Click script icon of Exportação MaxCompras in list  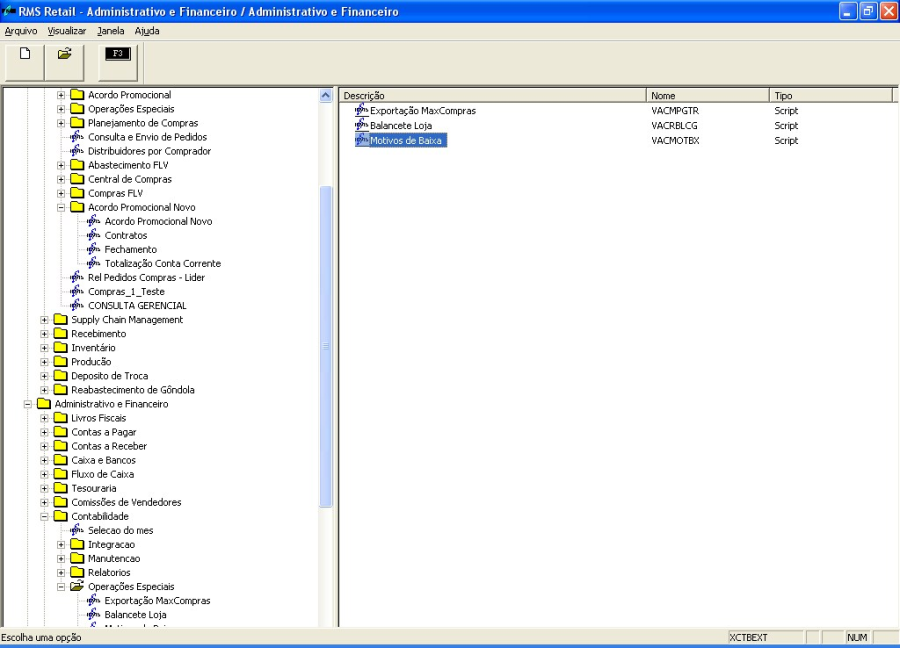pos(361,110)
